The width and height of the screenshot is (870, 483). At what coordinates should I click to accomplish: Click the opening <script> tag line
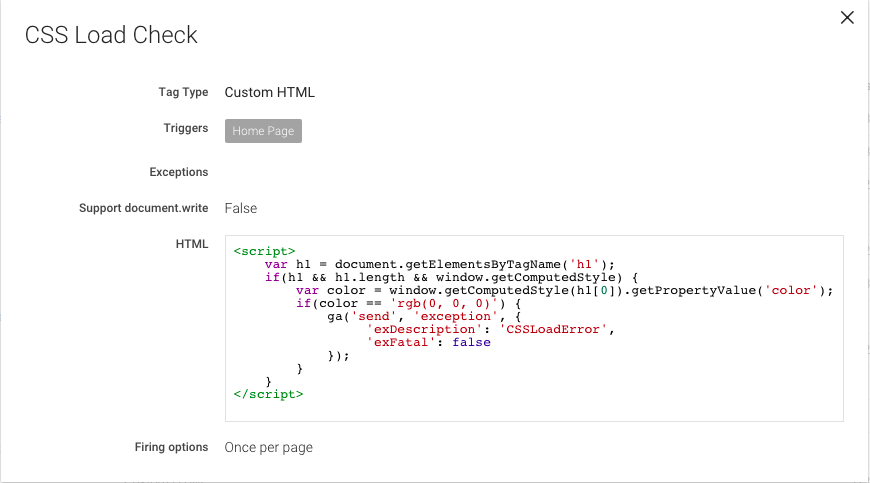tap(264, 251)
